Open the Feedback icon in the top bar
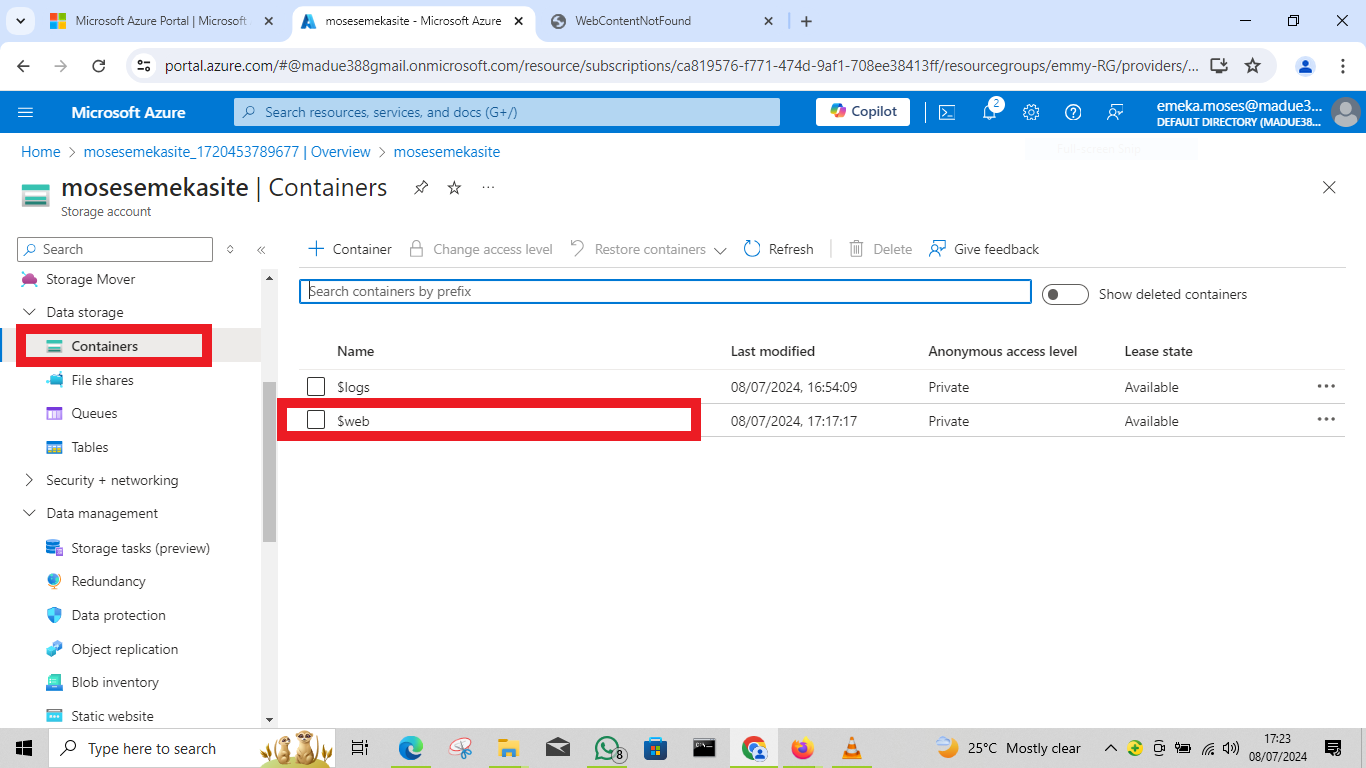 (x=1115, y=112)
